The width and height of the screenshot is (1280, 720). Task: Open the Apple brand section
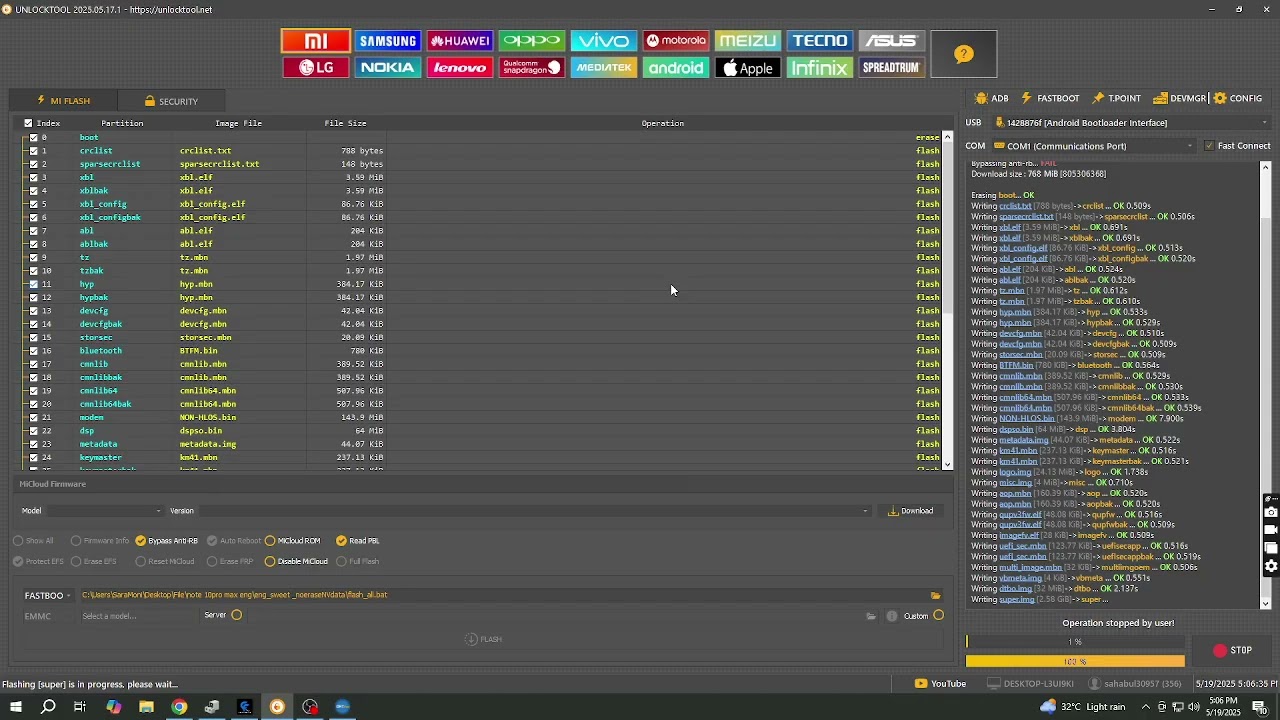point(748,68)
